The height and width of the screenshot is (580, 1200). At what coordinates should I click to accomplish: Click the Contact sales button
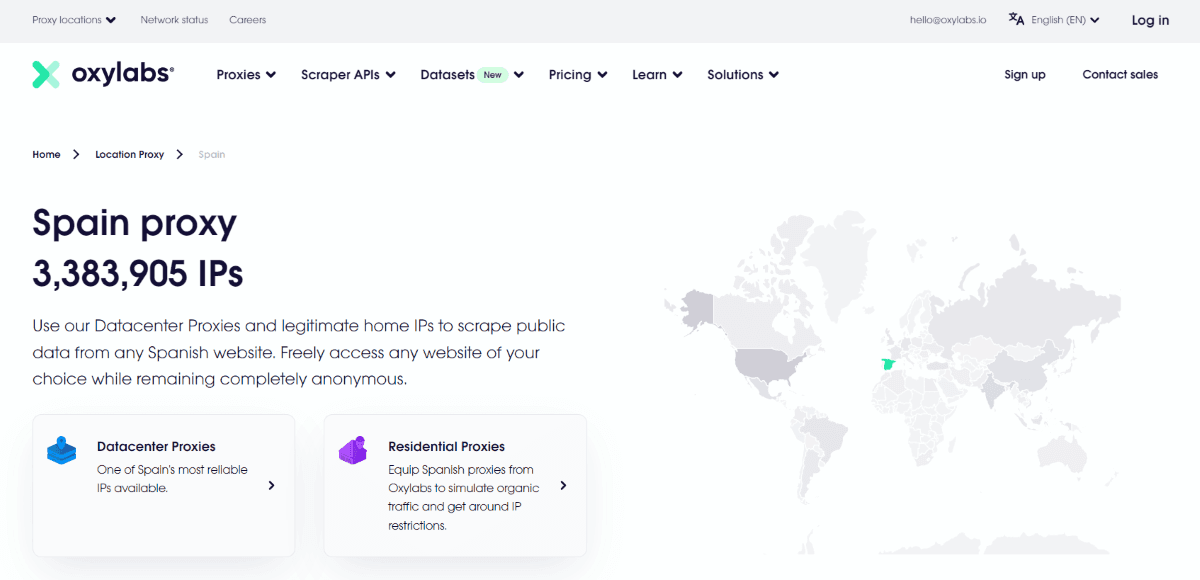point(1120,75)
